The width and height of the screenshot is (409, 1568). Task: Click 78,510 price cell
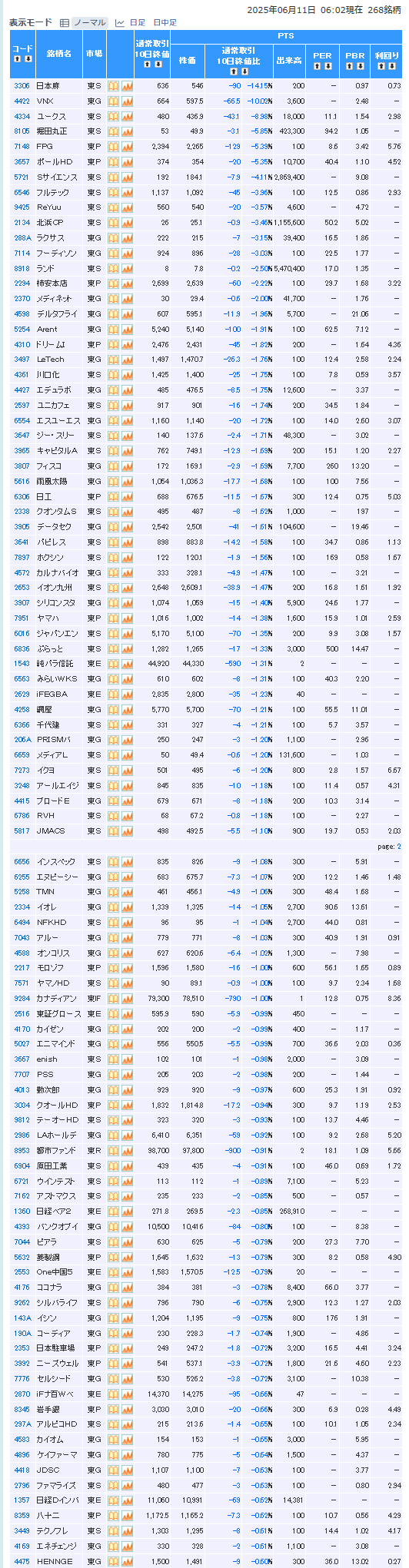click(x=188, y=999)
